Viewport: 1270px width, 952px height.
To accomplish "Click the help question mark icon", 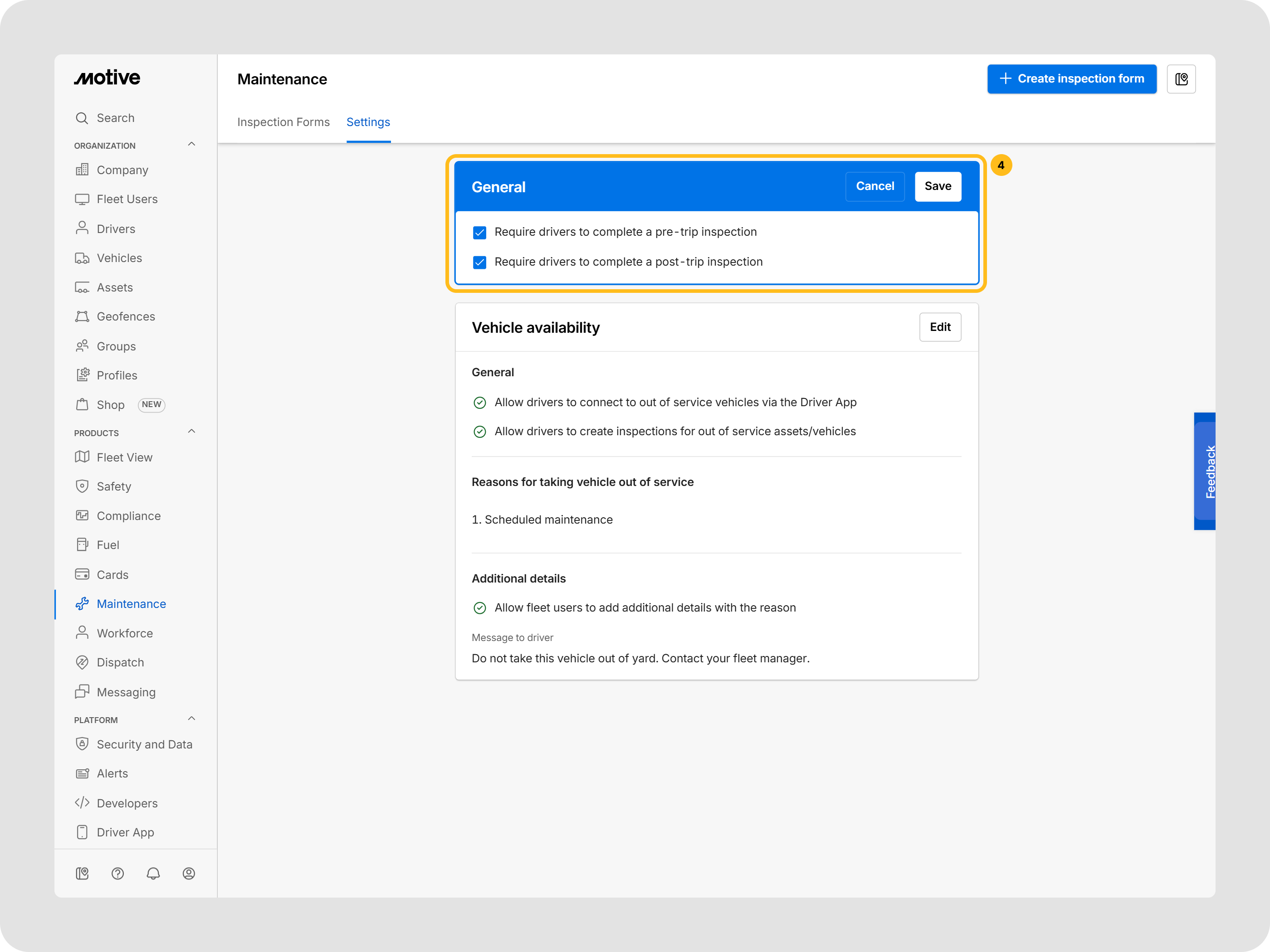I will pyautogui.click(x=117, y=874).
